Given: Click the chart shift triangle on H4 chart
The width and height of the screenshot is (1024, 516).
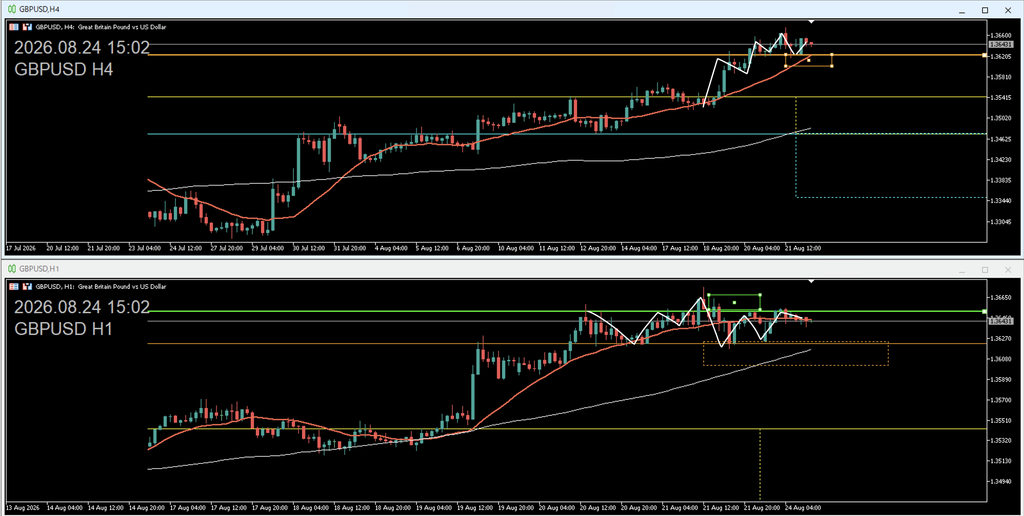Looking at the screenshot, I should tap(811, 22).
